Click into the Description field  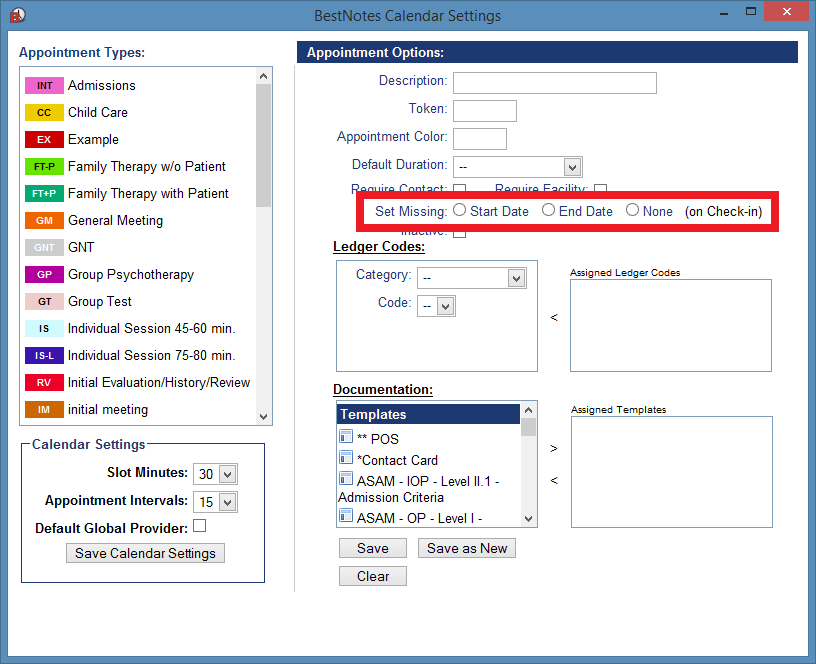[x=555, y=83]
